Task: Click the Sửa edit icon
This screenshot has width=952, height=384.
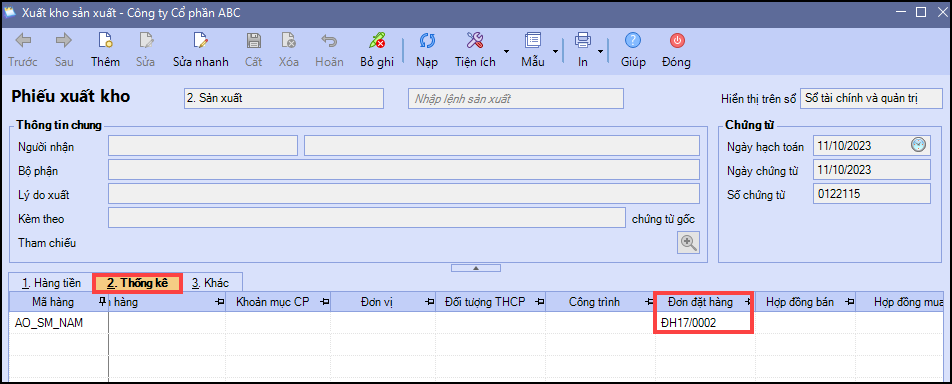Action: click(146, 41)
